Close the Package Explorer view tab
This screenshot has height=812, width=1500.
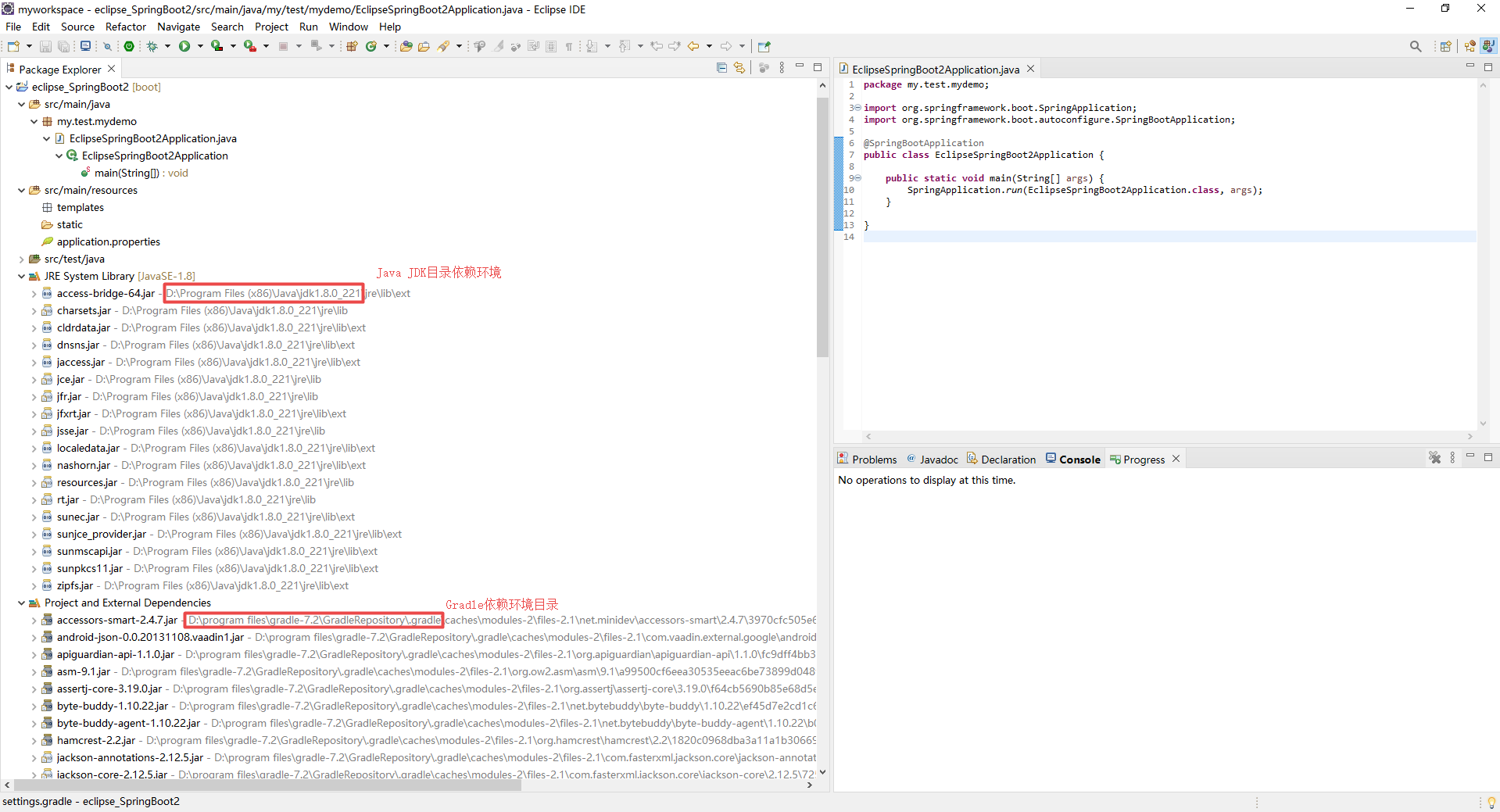[111, 69]
